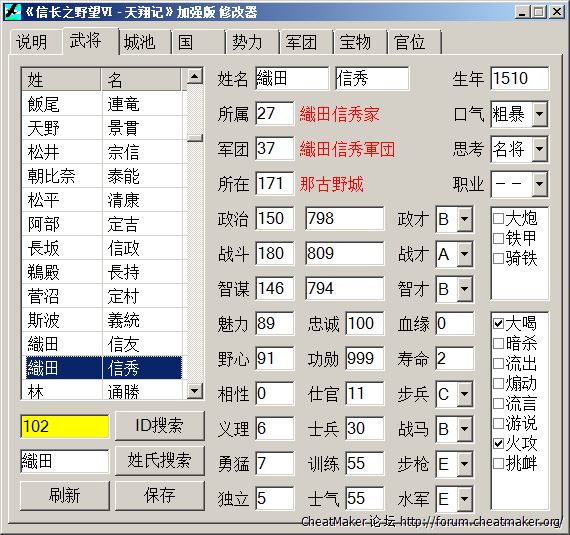The image size is (570, 535).
Task: Select 松平 清康 in the general list
Action: [x=102, y=200]
